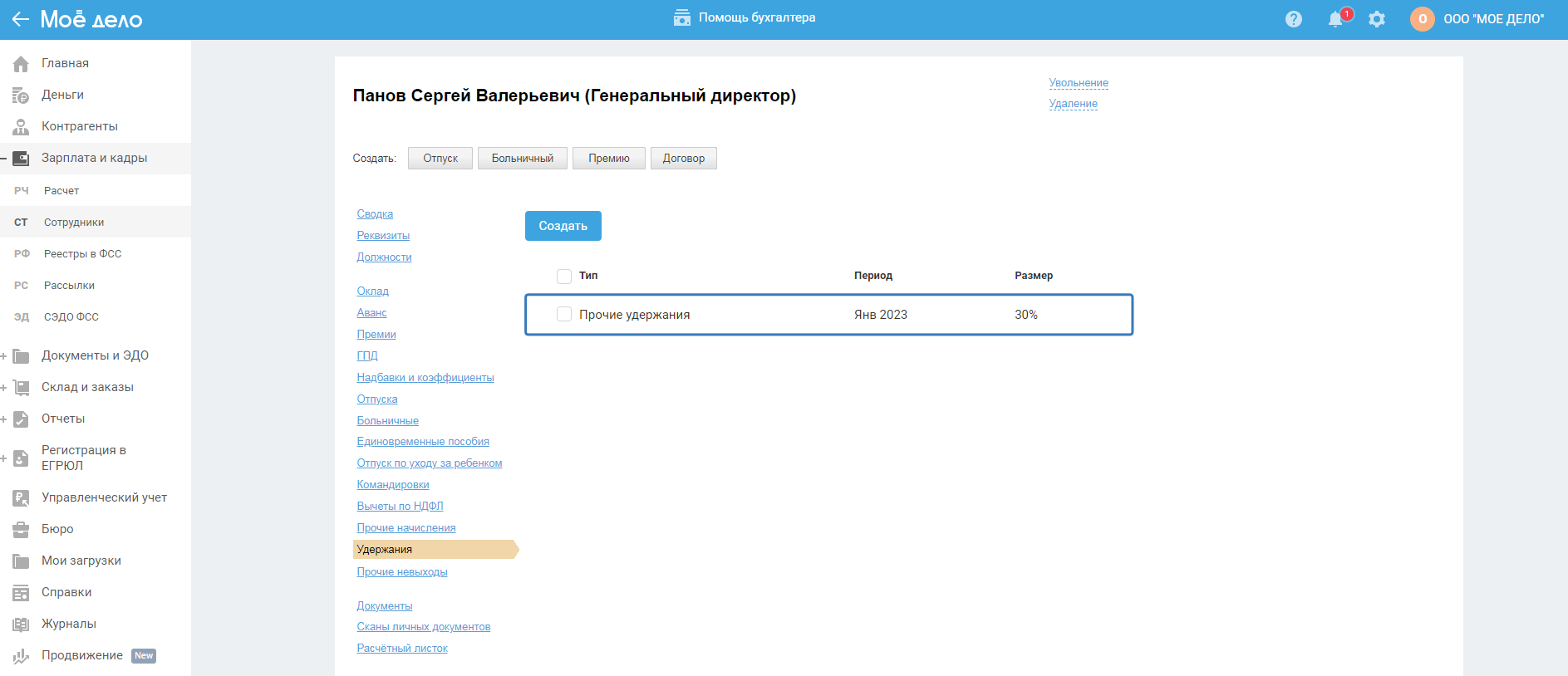Go to the Удержания section tab
This screenshot has height=676, width=1568.
435,550
